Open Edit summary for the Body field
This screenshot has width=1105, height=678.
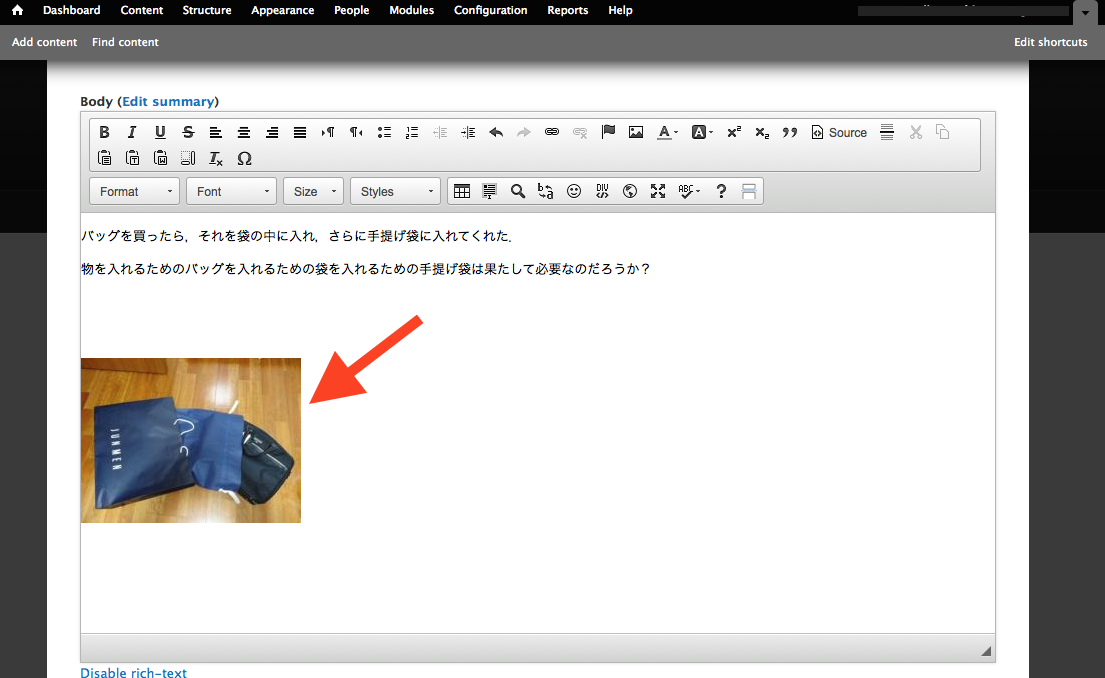[x=168, y=101]
